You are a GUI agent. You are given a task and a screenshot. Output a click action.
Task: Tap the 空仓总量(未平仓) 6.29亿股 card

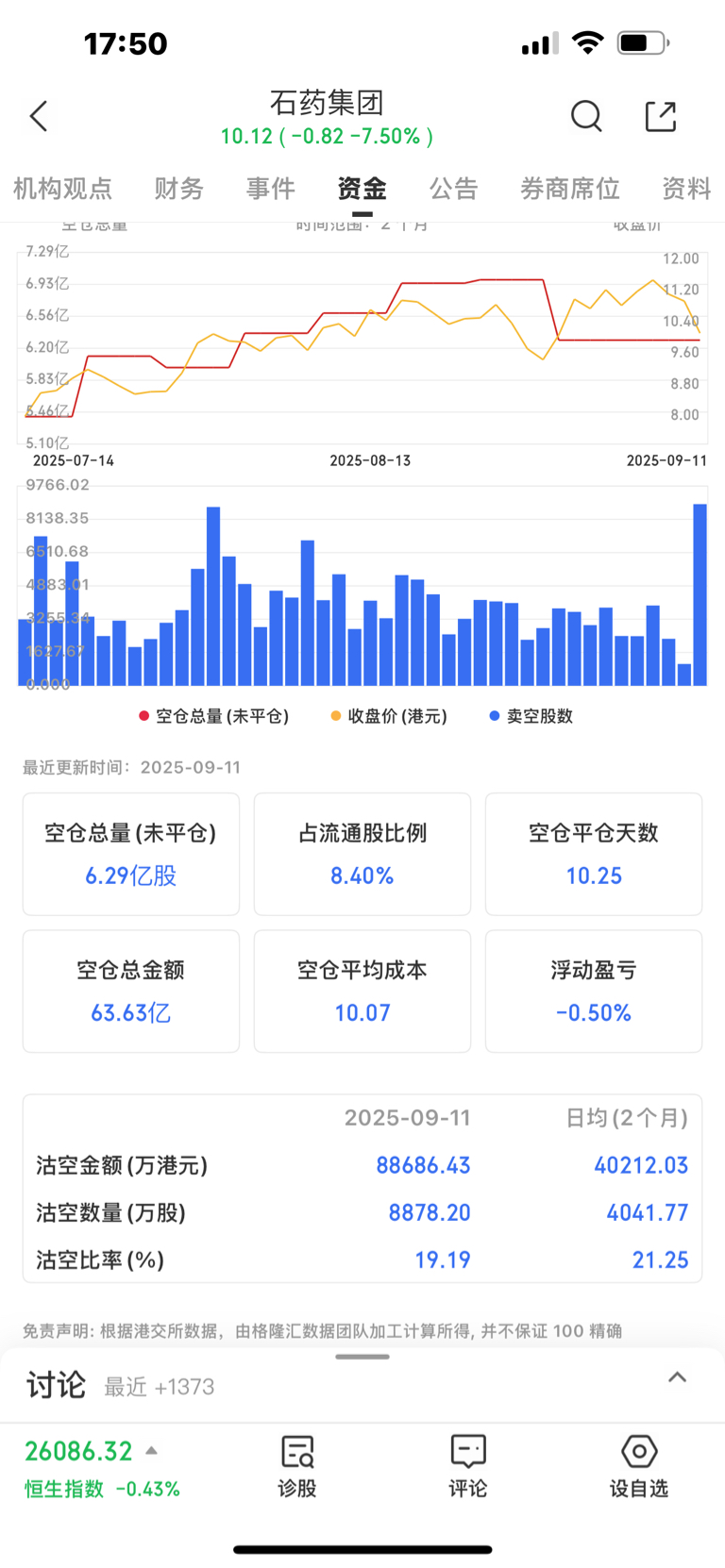pyautogui.click(x=131, y=854)
